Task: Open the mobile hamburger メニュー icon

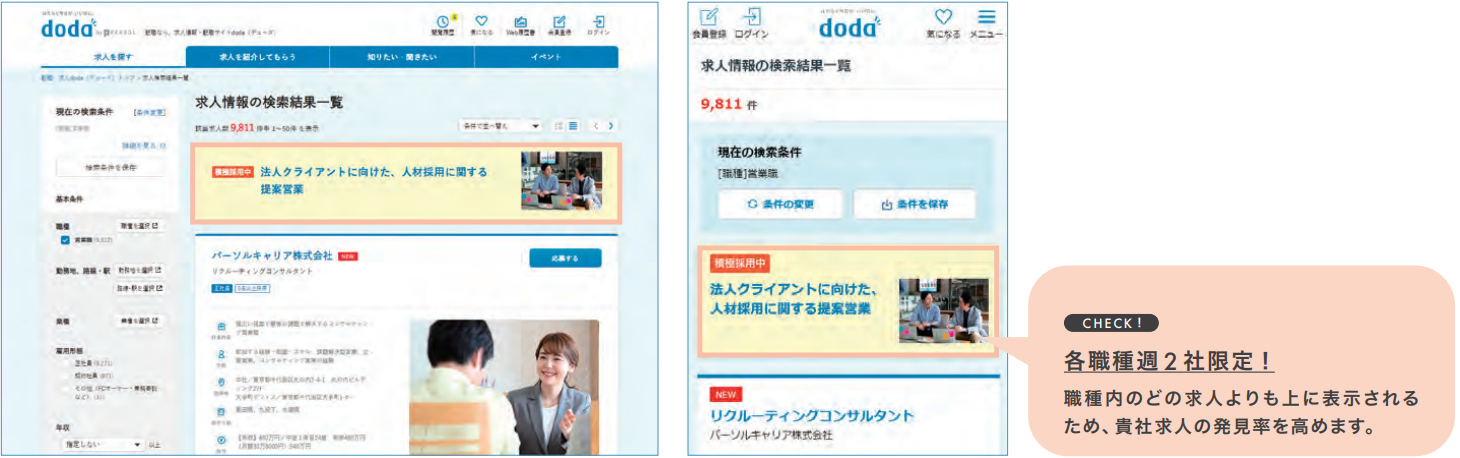Action: coord(986,24)
